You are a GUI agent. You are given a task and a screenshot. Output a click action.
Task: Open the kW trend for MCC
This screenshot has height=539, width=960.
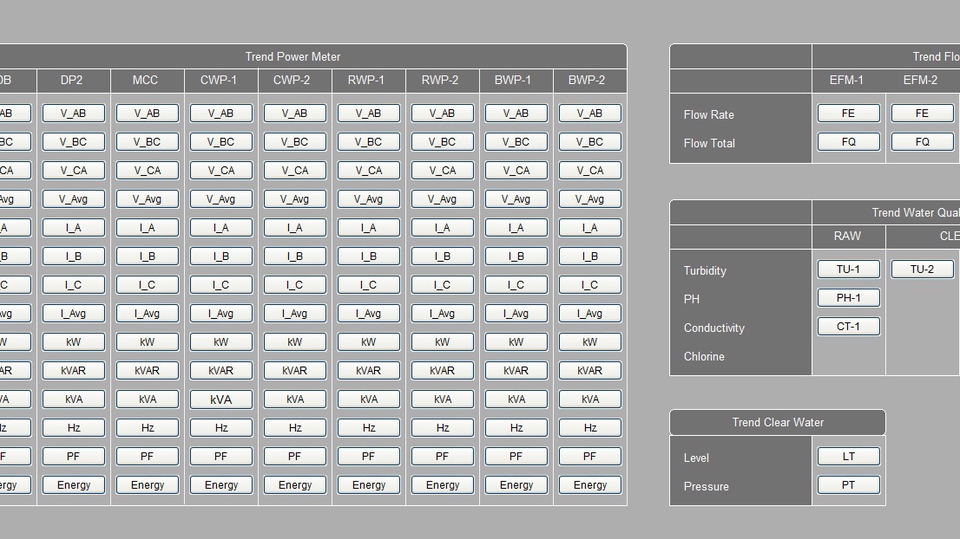147,342
